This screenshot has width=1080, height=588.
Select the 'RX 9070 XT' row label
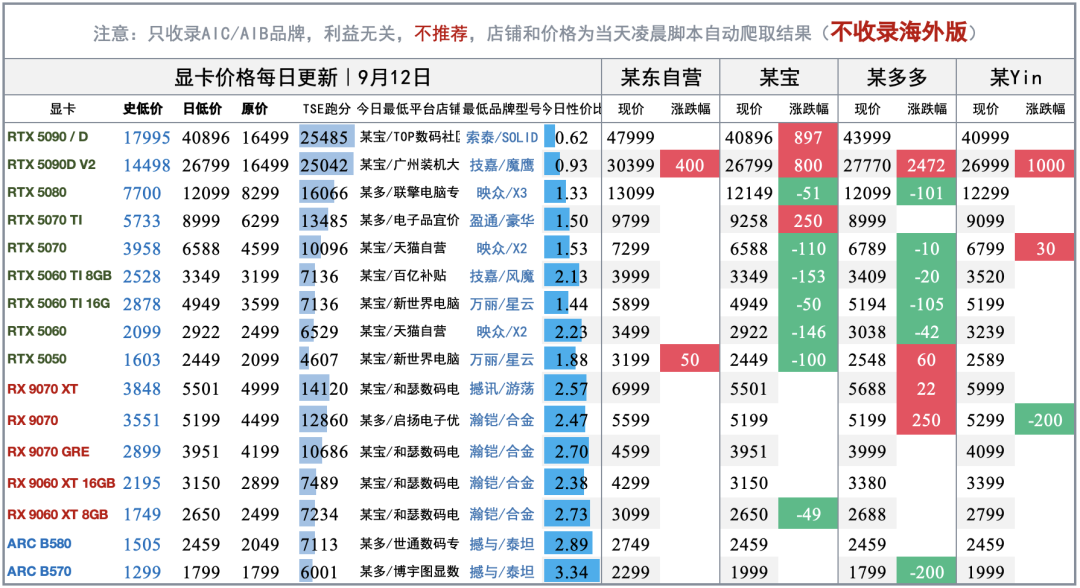pos(43,389)
